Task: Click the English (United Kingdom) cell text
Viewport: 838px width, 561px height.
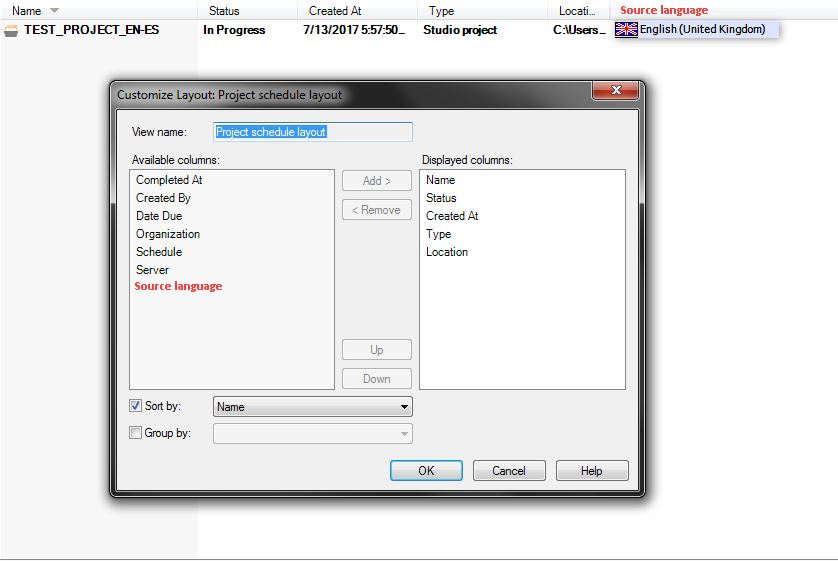Action: click(702, 29)
